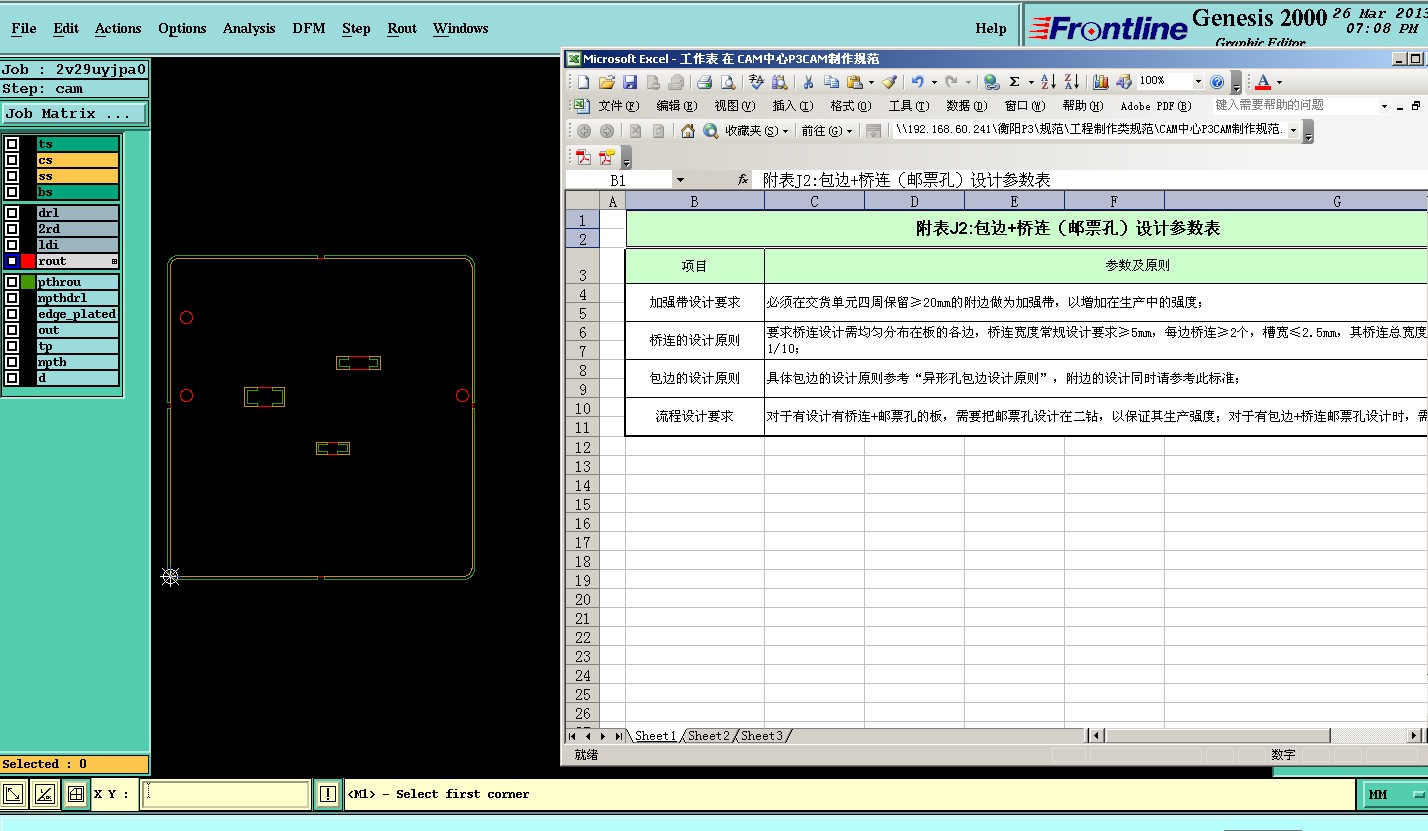Switch to the Sheet2 tab
The width and height of the screenshot is (1428, 831).
[709, 736]
